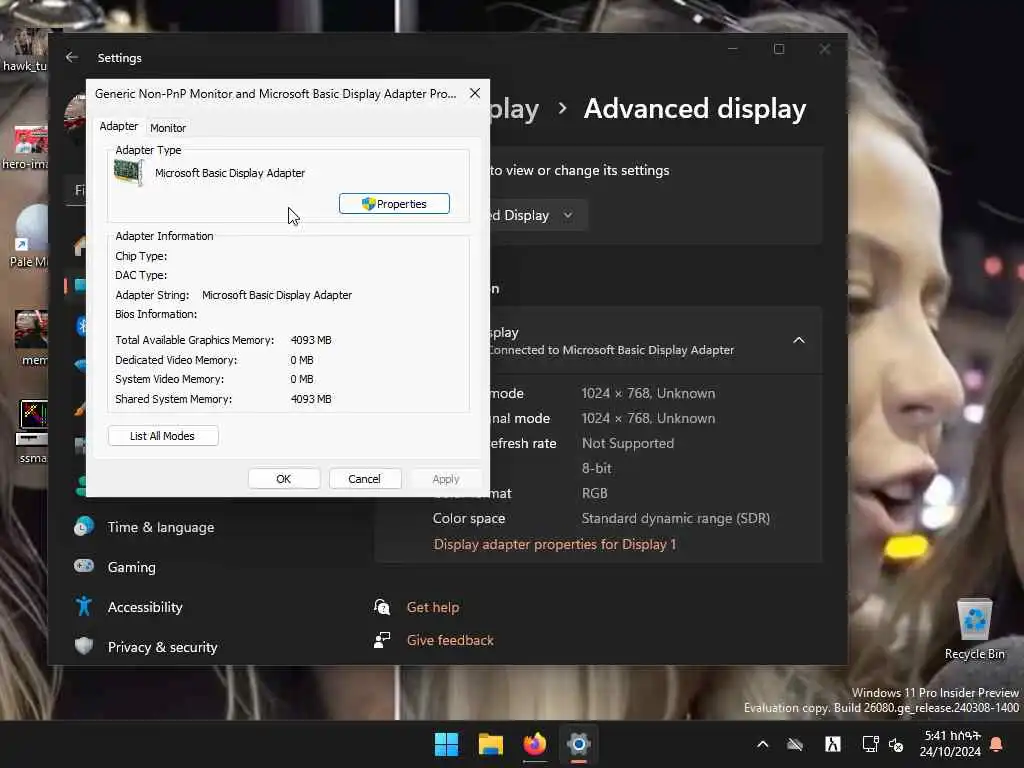The image size is (1024, 768).
Task: Select the Adapter tab
Action: click(x=119, y=126)
